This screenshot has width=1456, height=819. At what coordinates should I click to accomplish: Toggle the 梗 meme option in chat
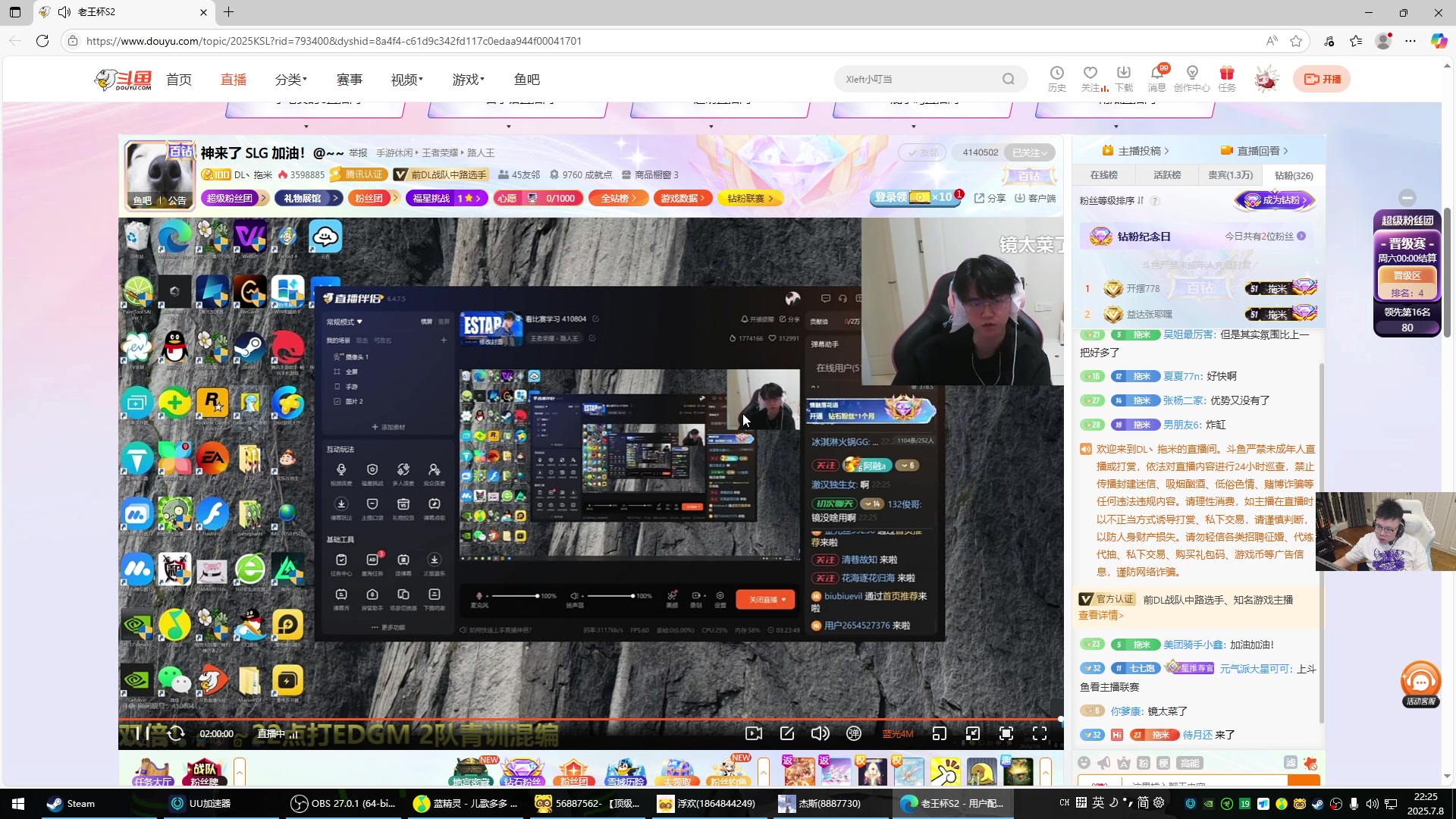click(1163, 762)
